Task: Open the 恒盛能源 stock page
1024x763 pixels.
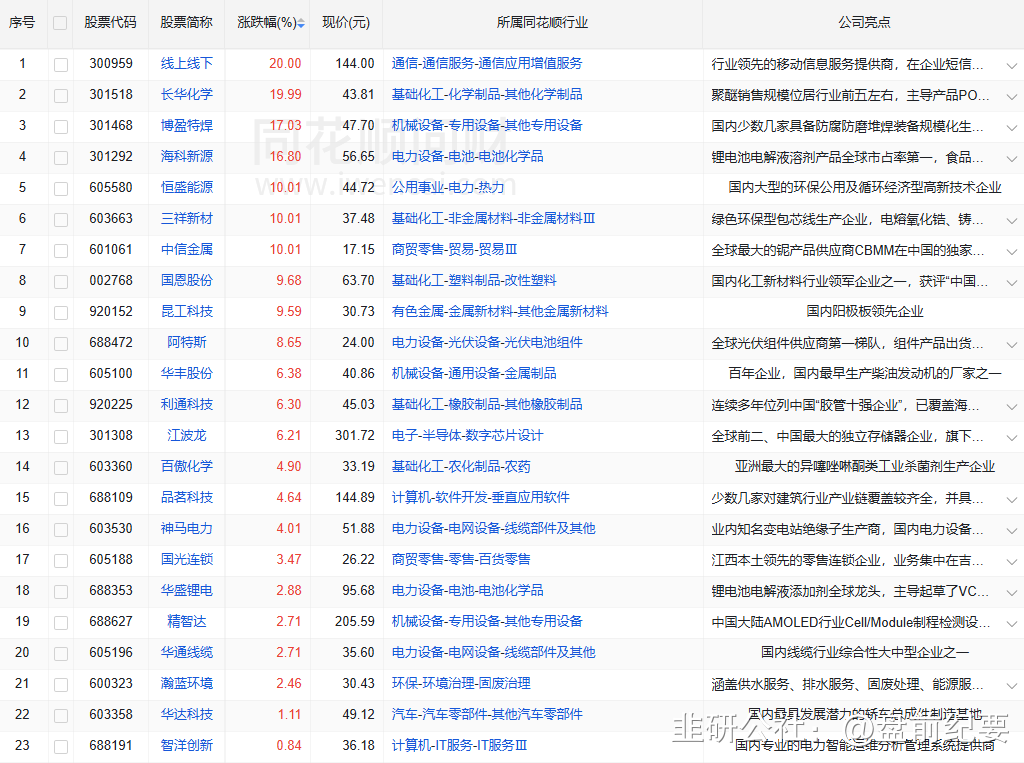Action: pos(187,188)
